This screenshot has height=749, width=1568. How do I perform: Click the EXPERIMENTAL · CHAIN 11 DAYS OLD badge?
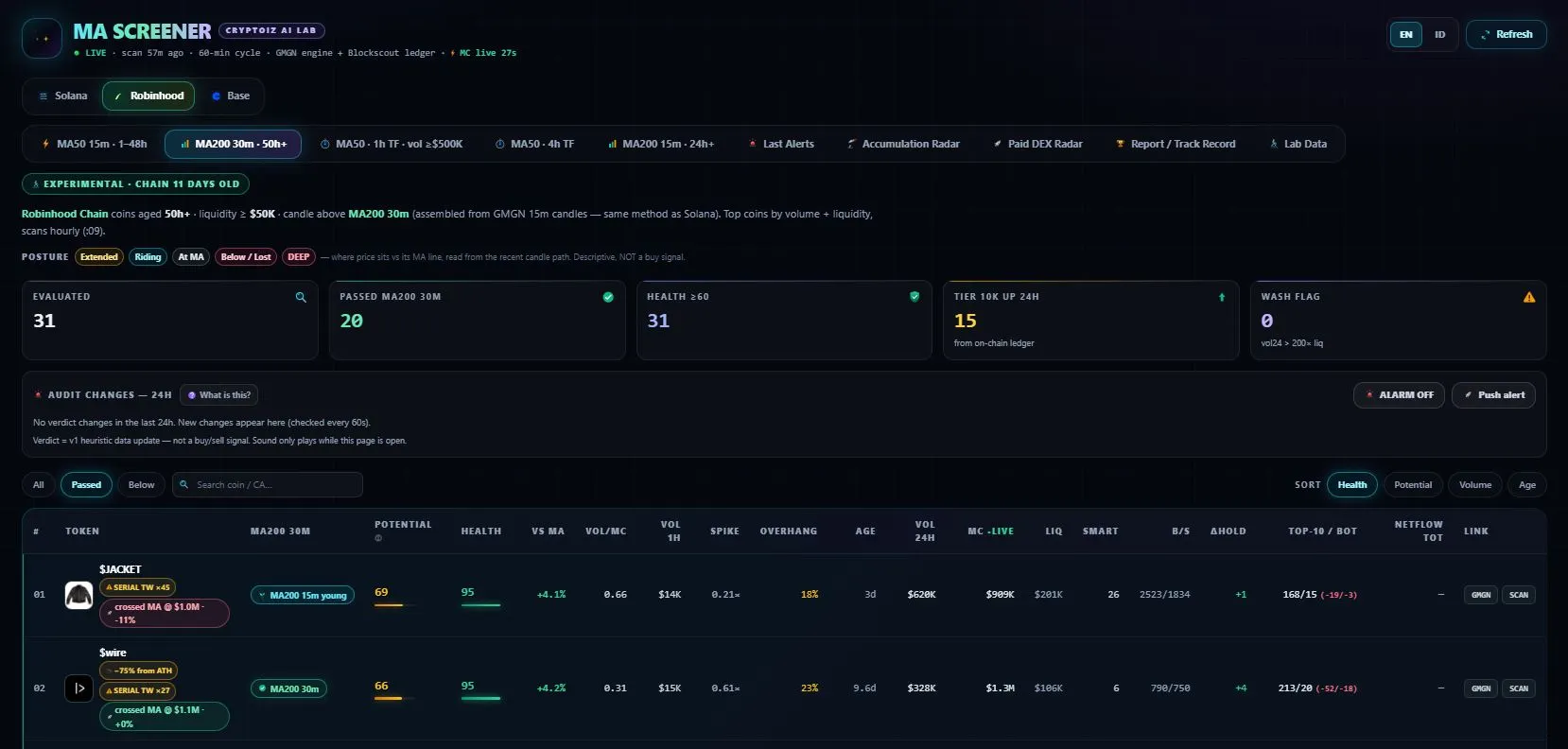click(x=136, y=184)
